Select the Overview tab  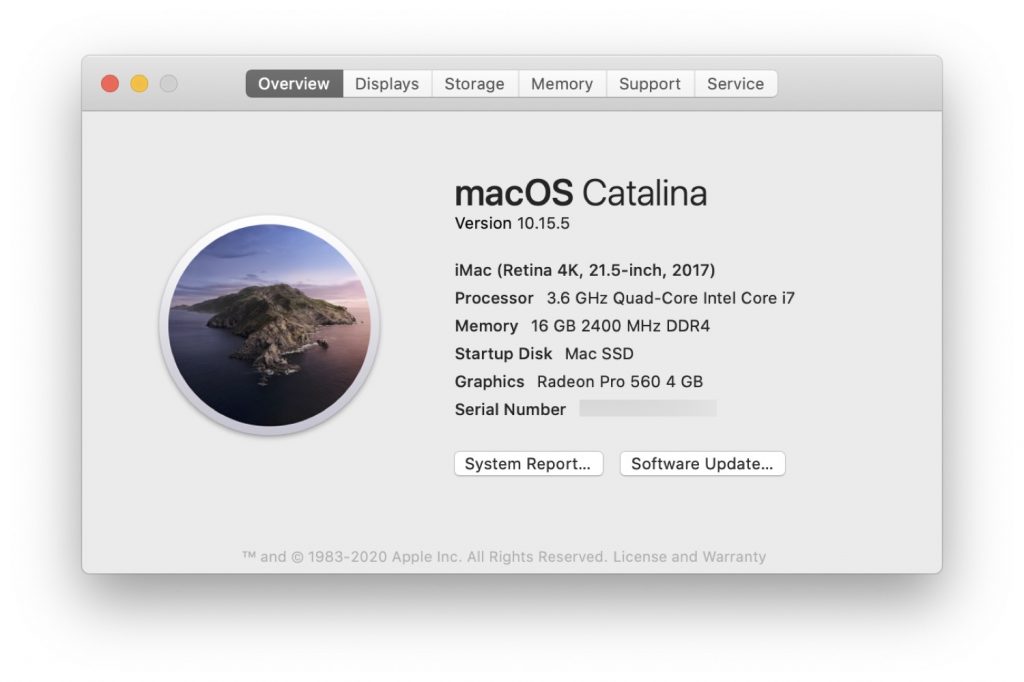(293, 84)
